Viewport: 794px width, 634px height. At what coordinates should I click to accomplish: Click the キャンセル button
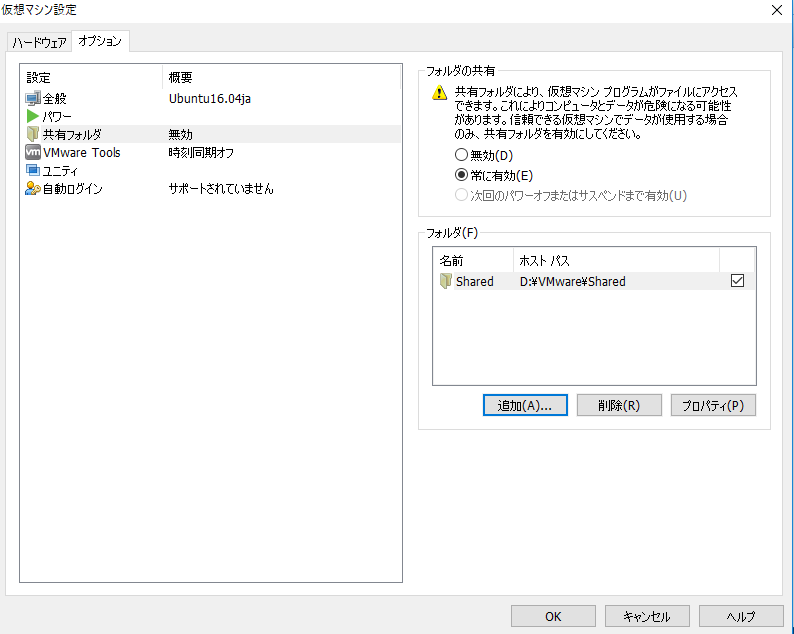647,616
